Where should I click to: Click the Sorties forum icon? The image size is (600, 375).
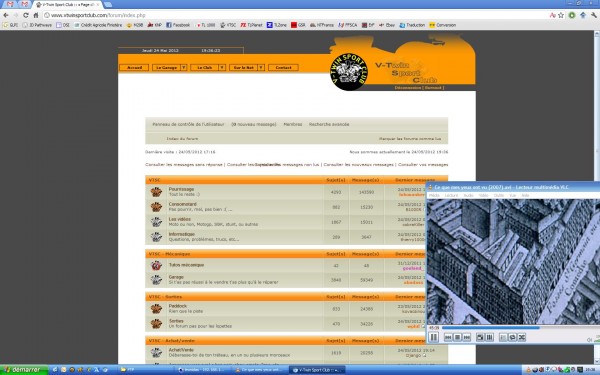[x=156, y=324]
